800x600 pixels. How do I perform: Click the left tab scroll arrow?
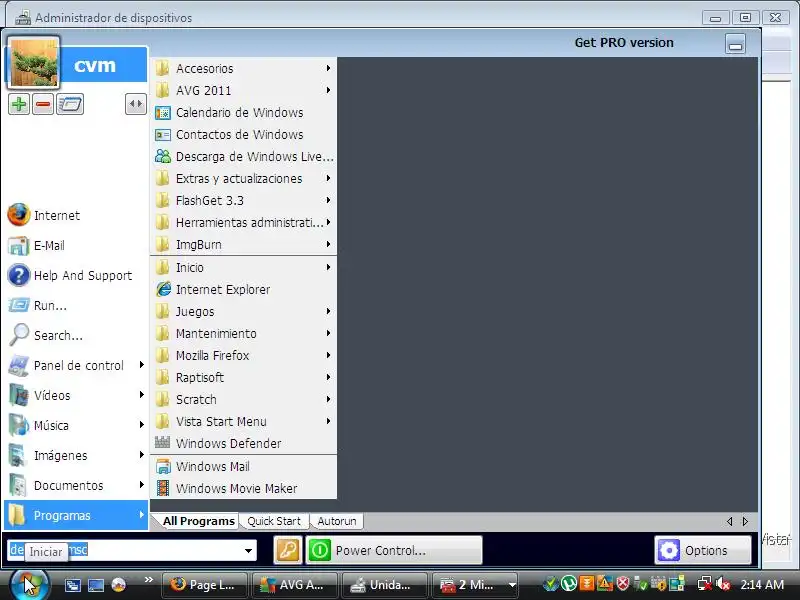point(730,521)
